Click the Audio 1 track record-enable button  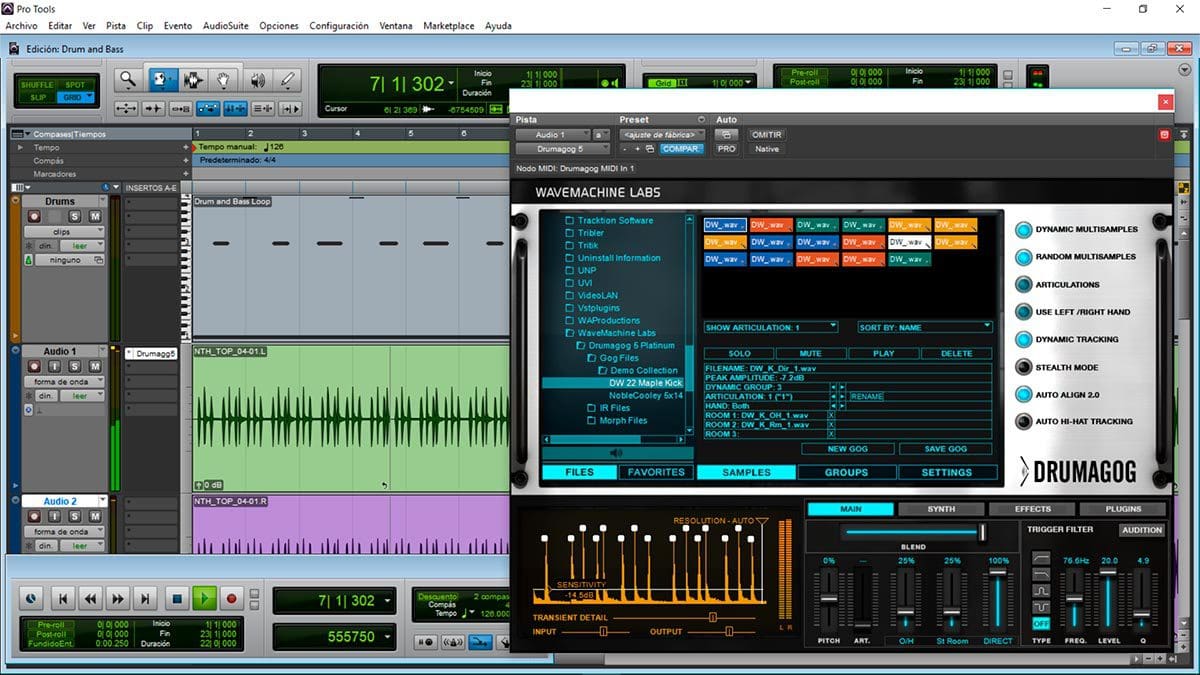pos(34,366)
